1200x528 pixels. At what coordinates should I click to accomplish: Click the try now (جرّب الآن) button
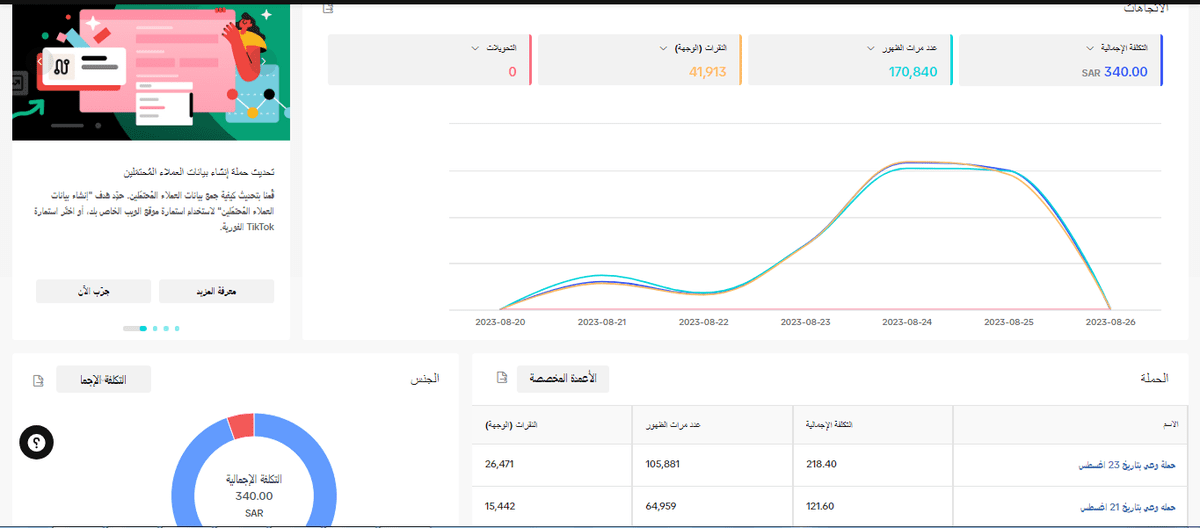tap(93, 291)
